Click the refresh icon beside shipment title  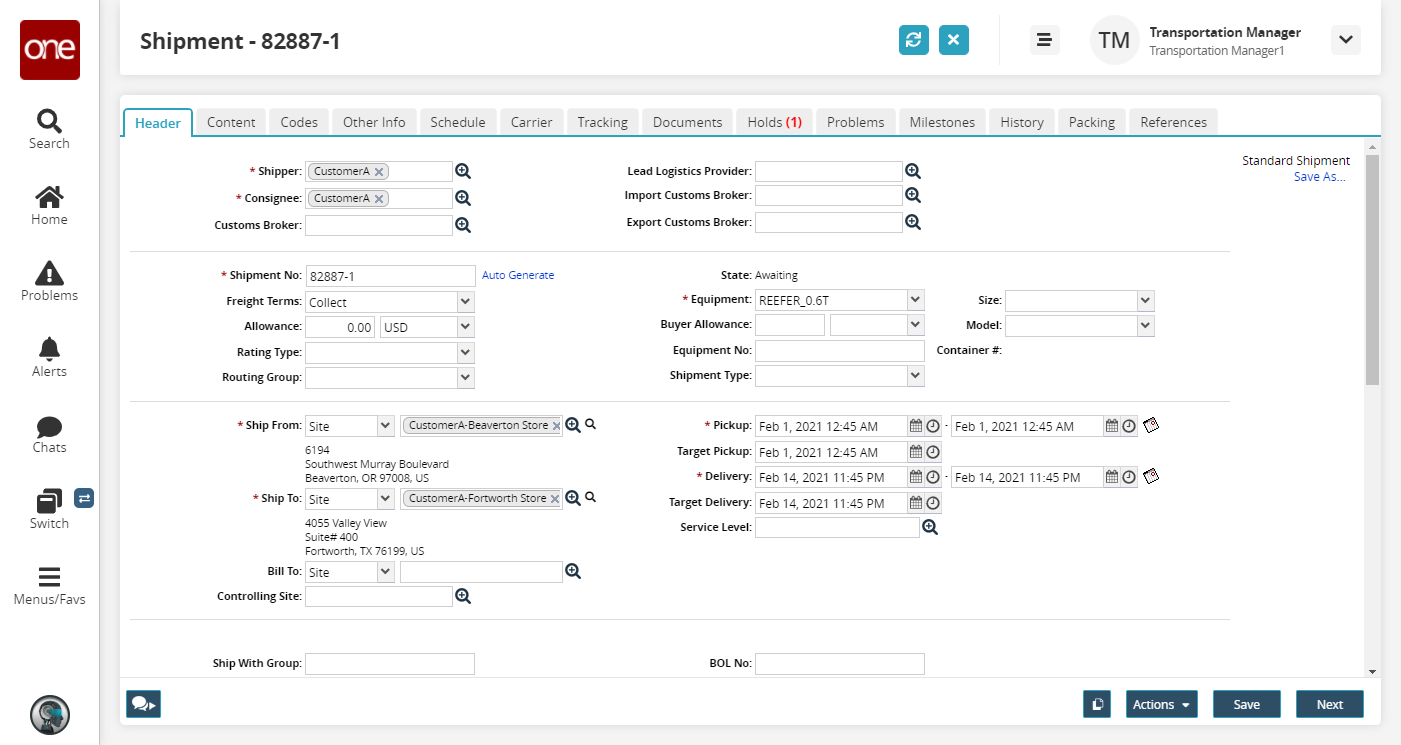point(913,40)
